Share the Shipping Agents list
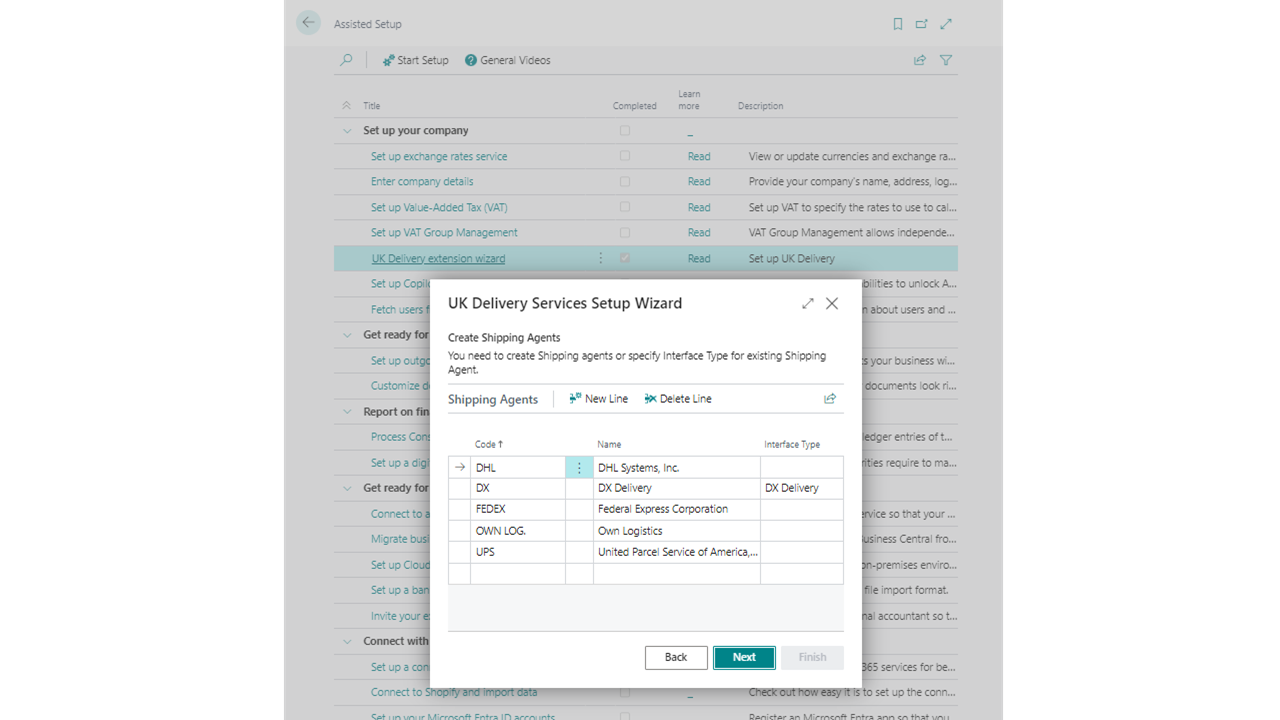Image resolution: width=1280 pixels, height=720 pixels. [829, 398]
